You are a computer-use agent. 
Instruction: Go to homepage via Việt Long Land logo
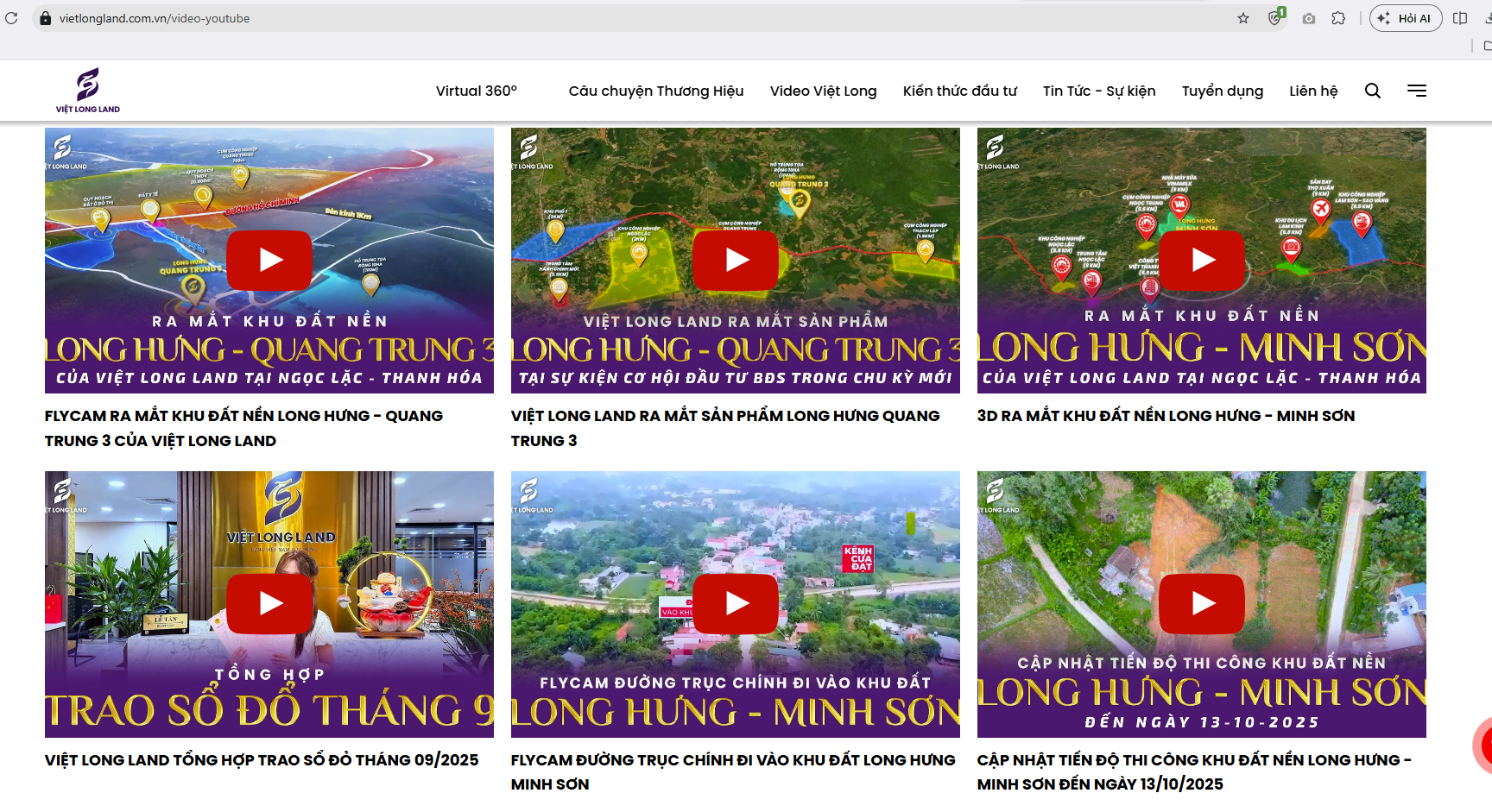click(x=88, y=91)
